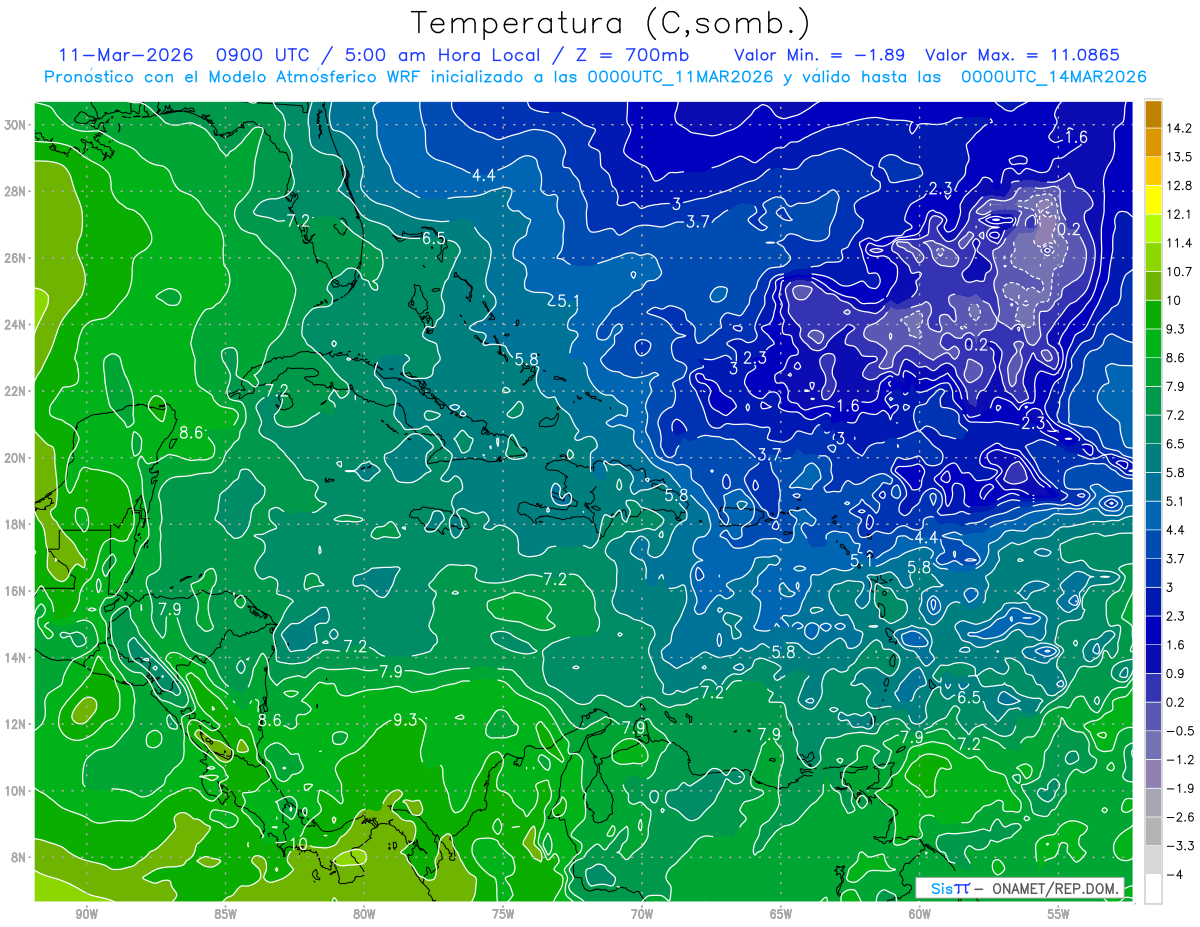
Task: Click the 90W longitude axis label
Action: tap(86, 914)
